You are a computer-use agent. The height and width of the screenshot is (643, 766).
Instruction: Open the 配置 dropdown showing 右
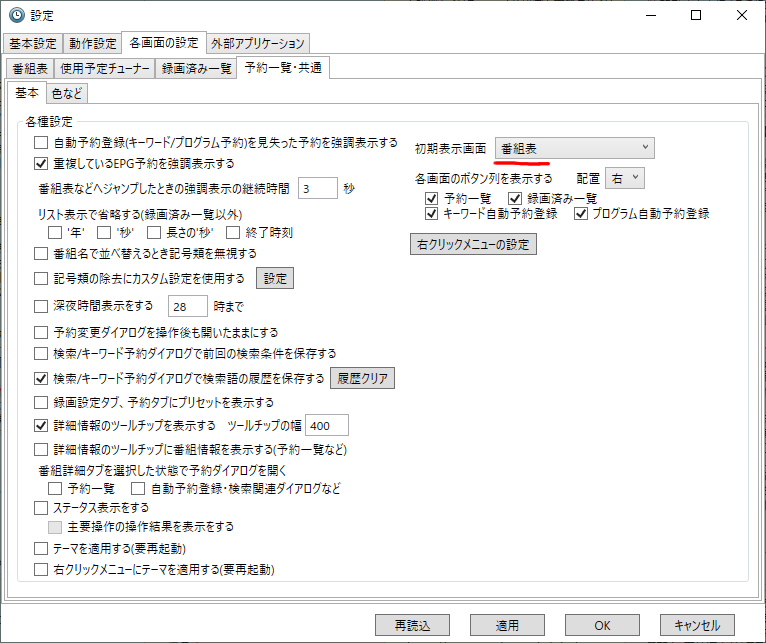click(x=624, y=178)
